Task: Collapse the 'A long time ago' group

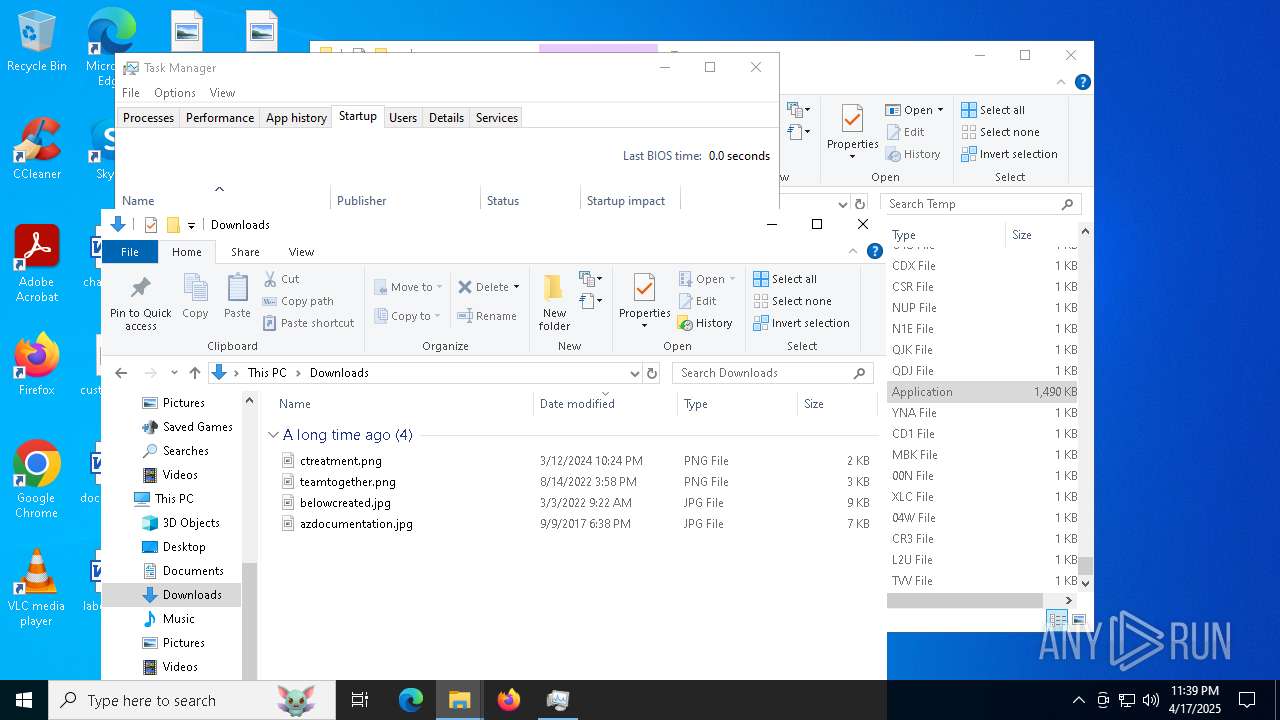Action: (x=273, y=435)
